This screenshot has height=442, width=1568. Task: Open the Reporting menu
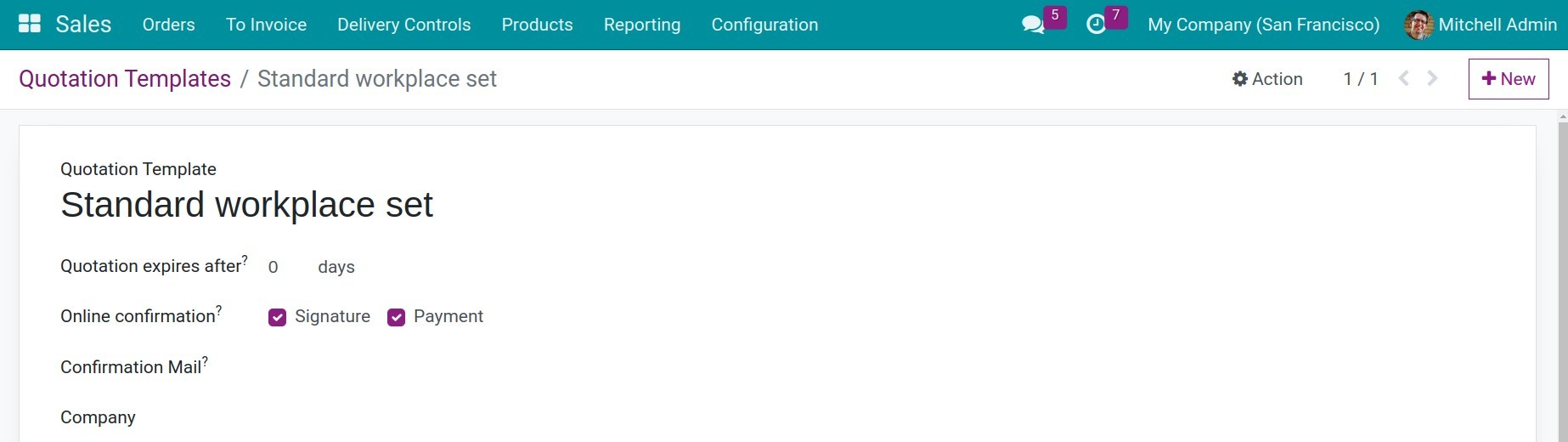coord(642,25)
